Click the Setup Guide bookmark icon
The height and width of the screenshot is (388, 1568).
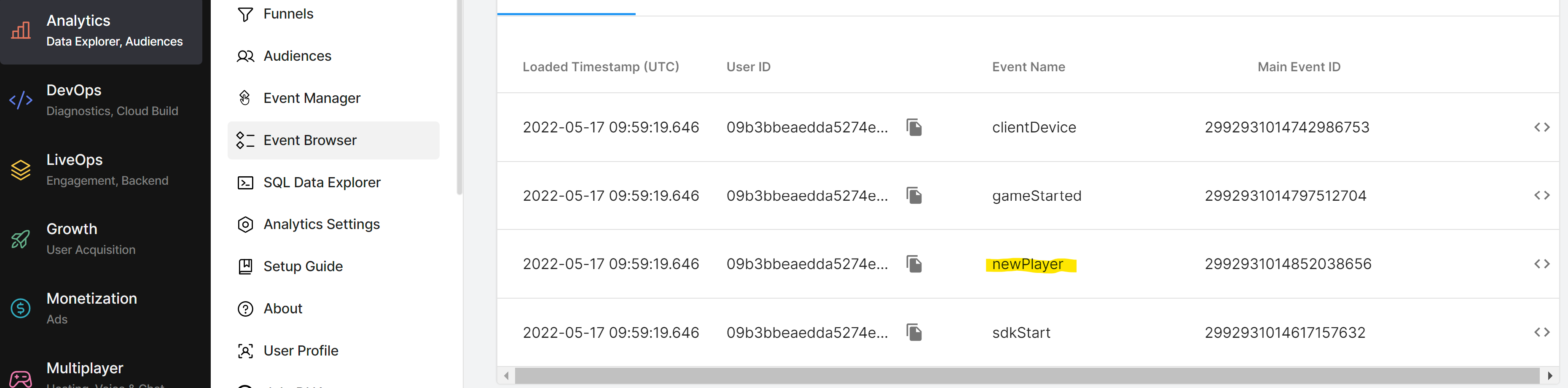coord(245,266)
